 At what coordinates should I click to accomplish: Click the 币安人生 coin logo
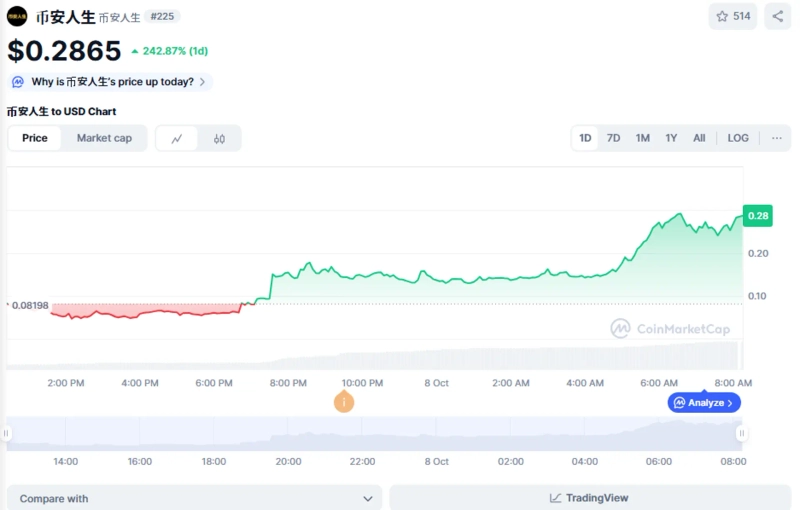click(17, 17)
